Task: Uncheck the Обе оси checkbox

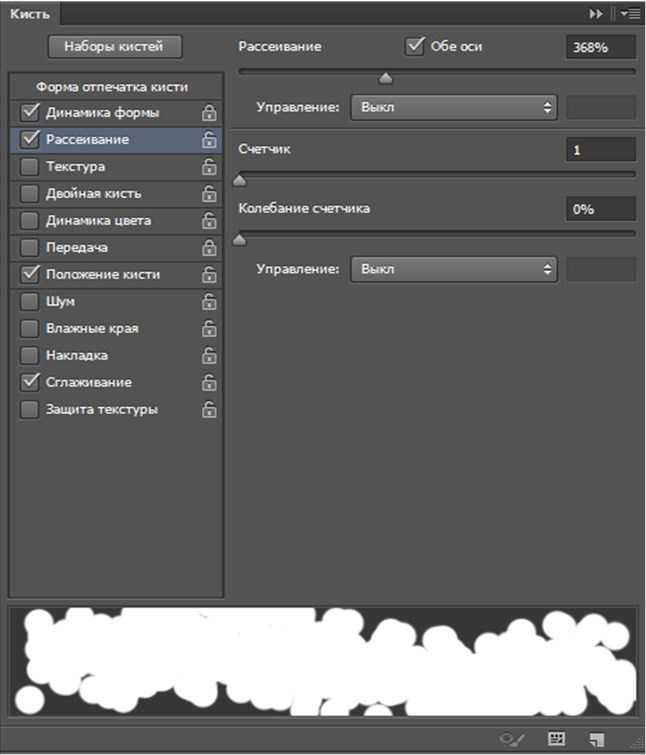Action: (415, 46)
